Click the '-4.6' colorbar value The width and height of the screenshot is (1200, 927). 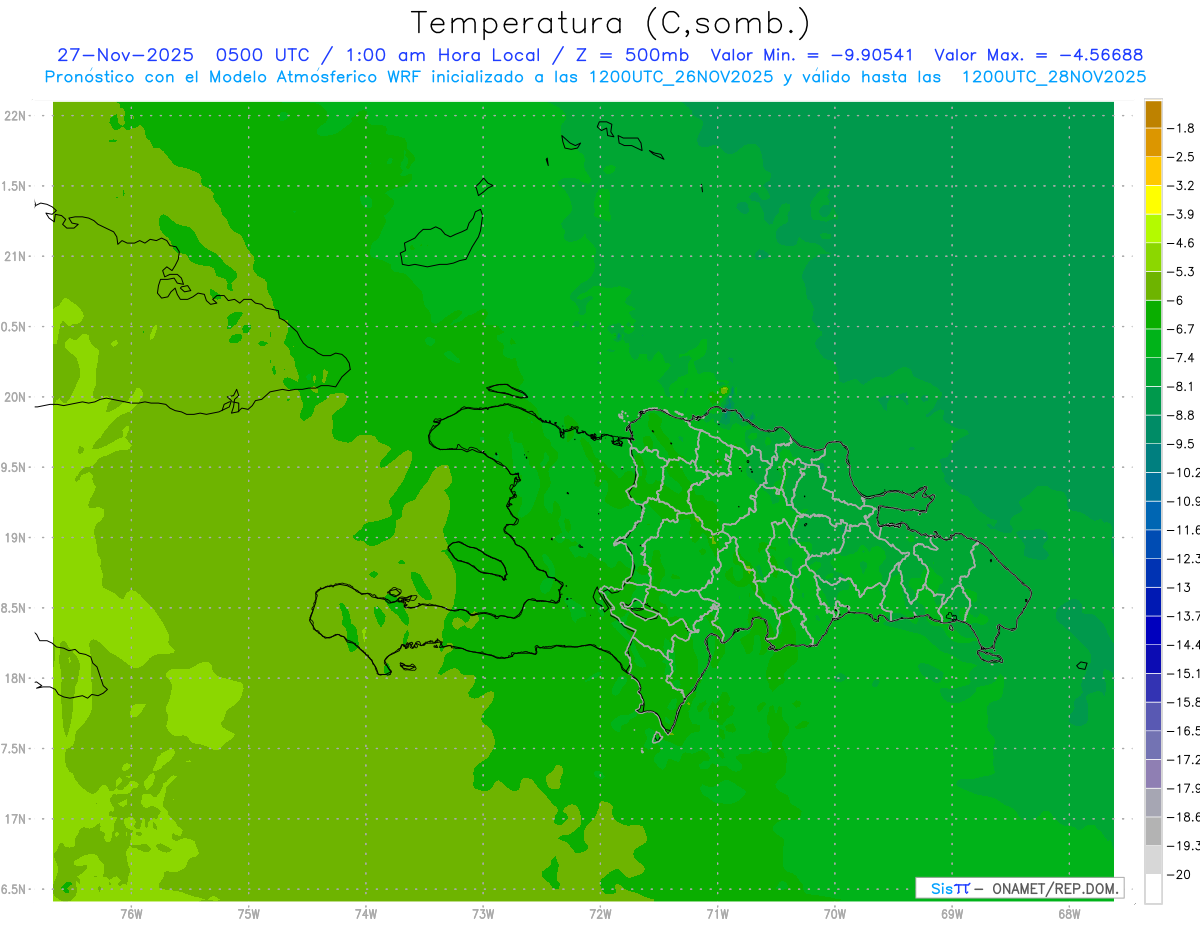coord(1180,243)
